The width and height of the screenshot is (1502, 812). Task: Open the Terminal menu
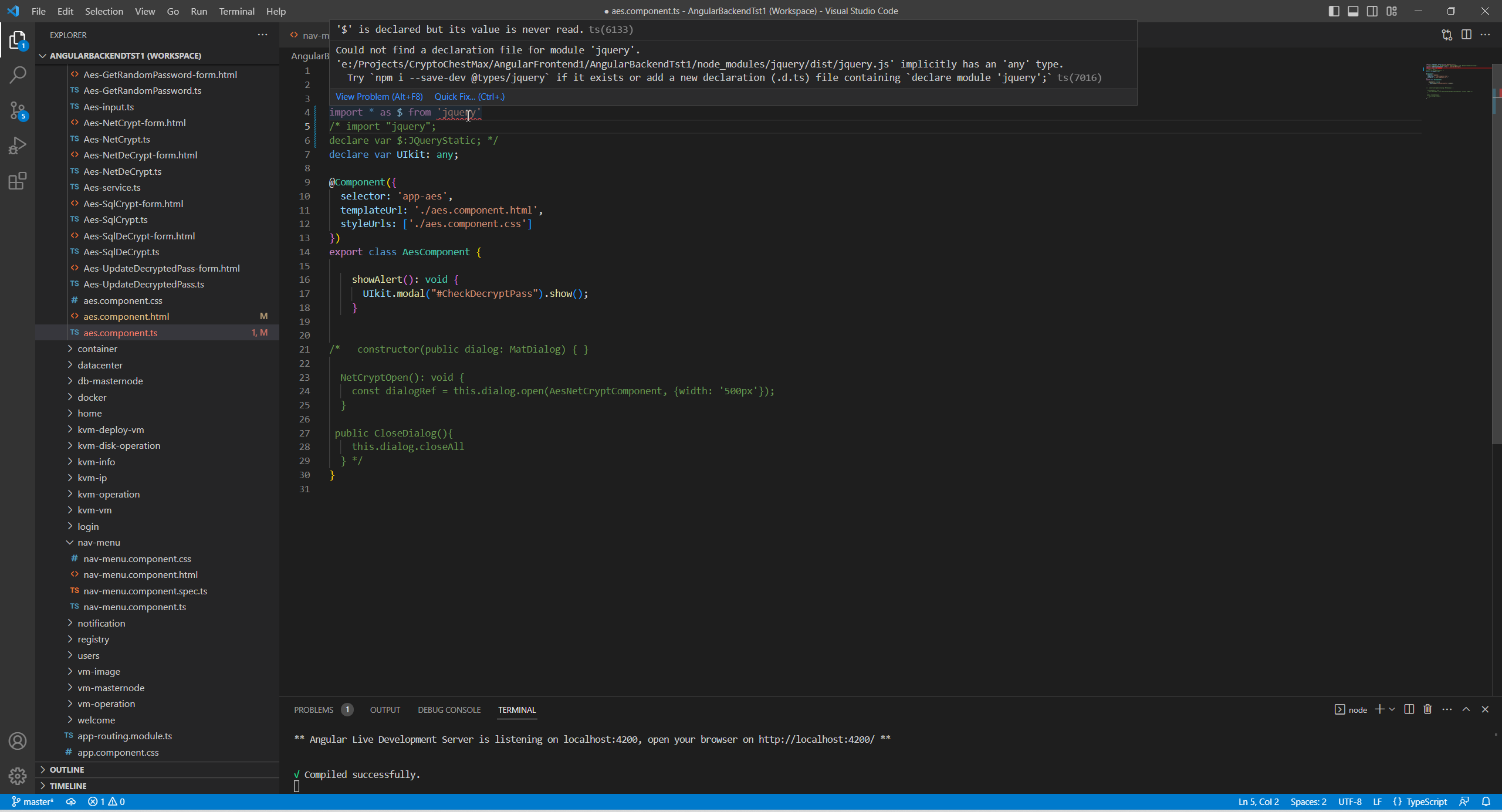(x=236, y=11)
